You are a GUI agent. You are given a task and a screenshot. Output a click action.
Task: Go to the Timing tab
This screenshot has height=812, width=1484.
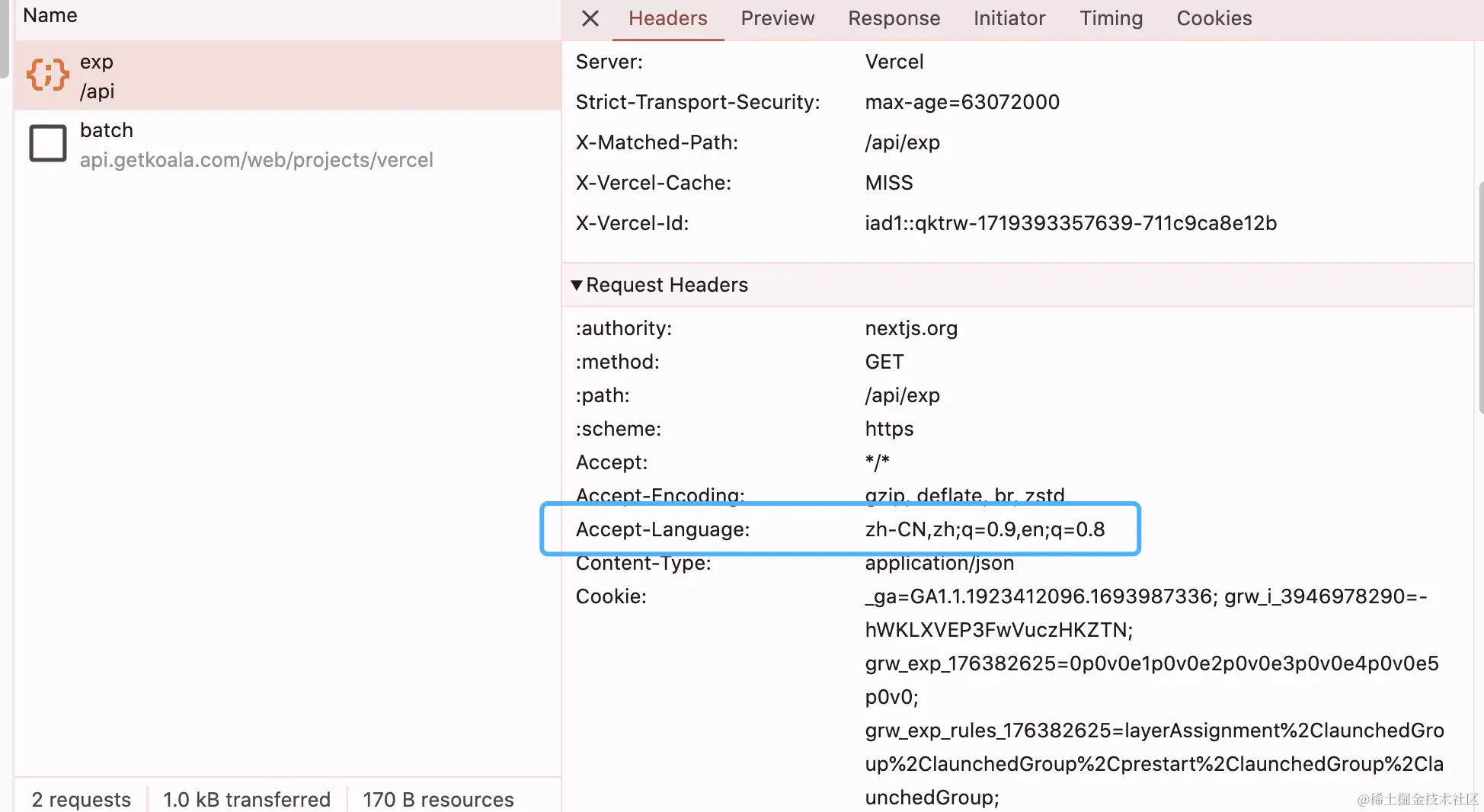click(1111, 18)
